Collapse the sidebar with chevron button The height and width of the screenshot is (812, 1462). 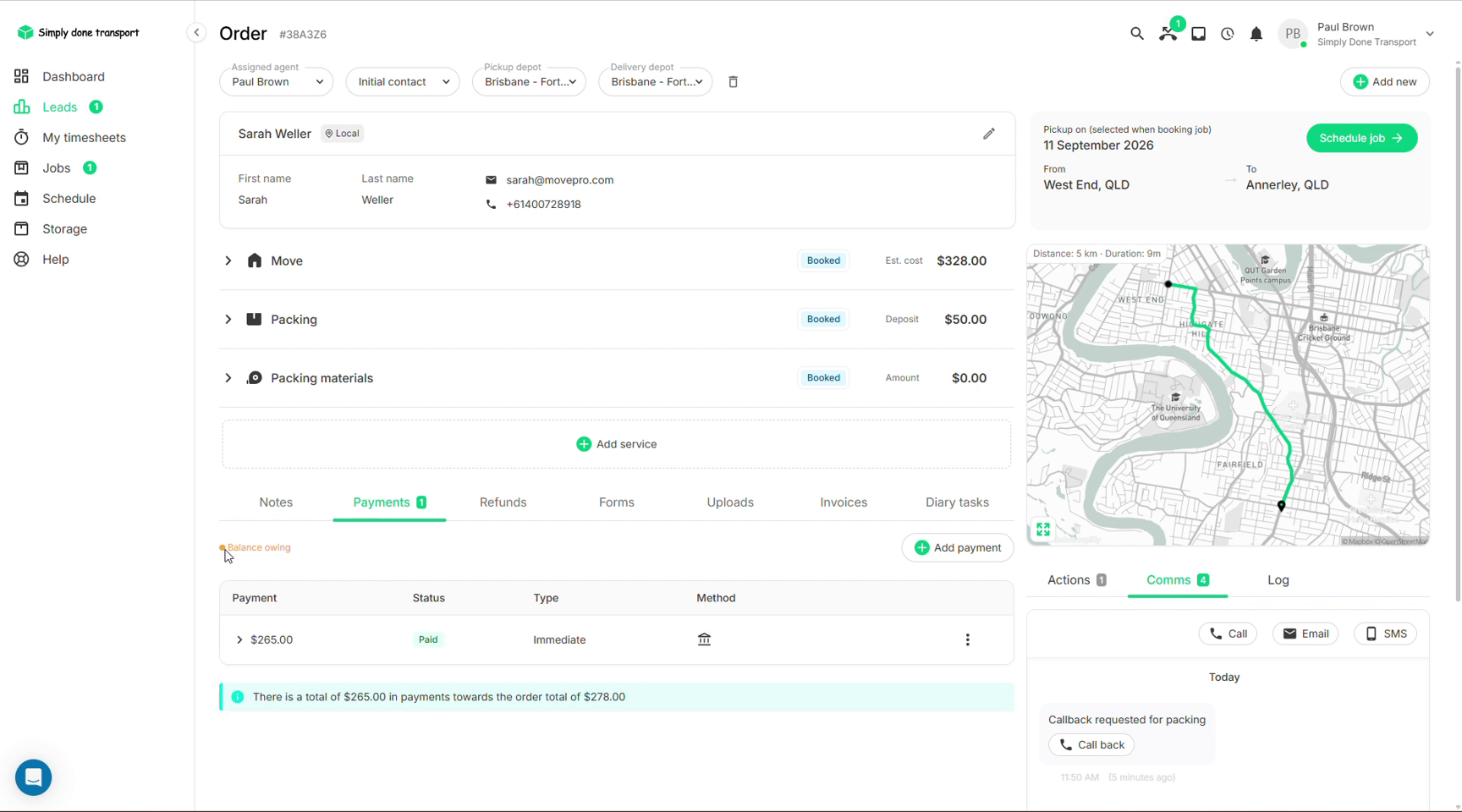[x=196, y=33]
